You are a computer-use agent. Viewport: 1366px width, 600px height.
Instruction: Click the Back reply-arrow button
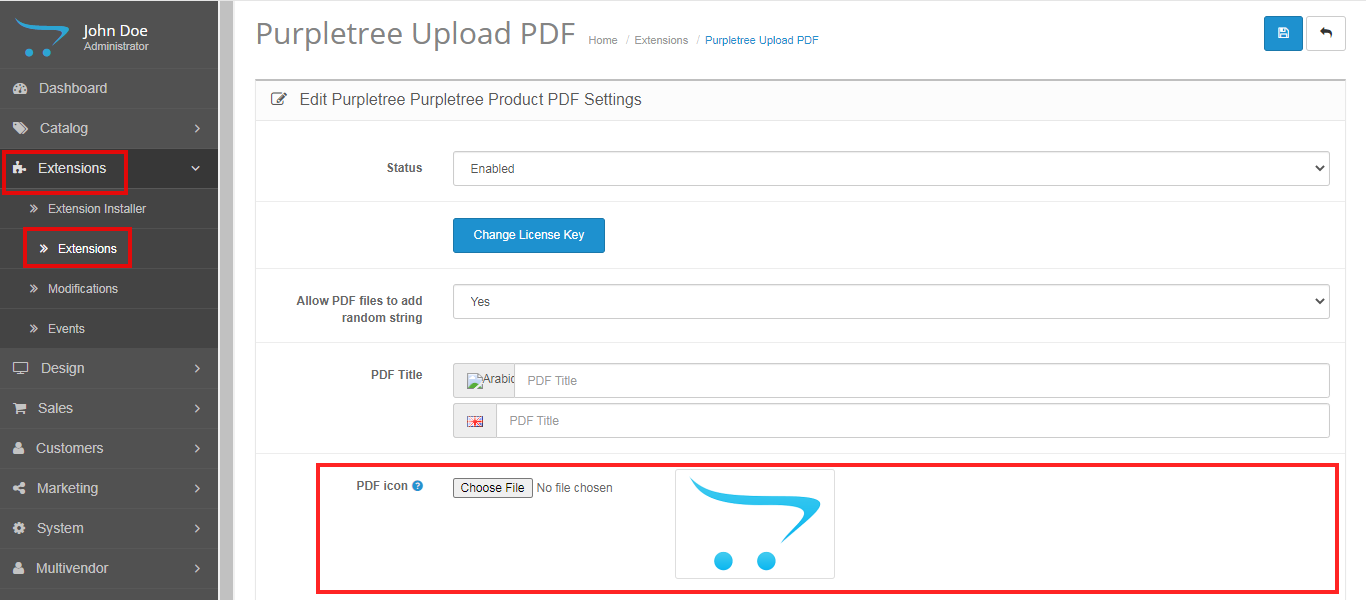[1326, 33]
